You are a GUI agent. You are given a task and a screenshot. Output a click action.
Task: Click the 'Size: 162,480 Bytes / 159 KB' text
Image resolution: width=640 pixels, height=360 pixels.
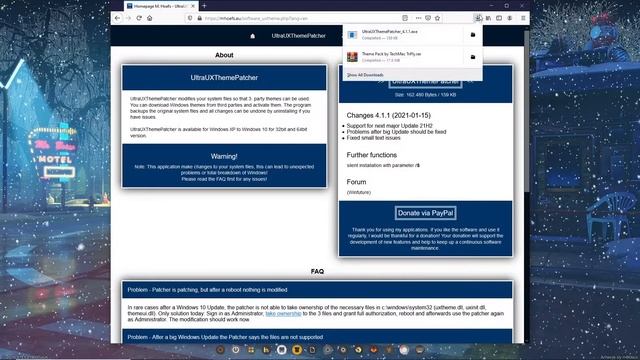click(425, 95)
